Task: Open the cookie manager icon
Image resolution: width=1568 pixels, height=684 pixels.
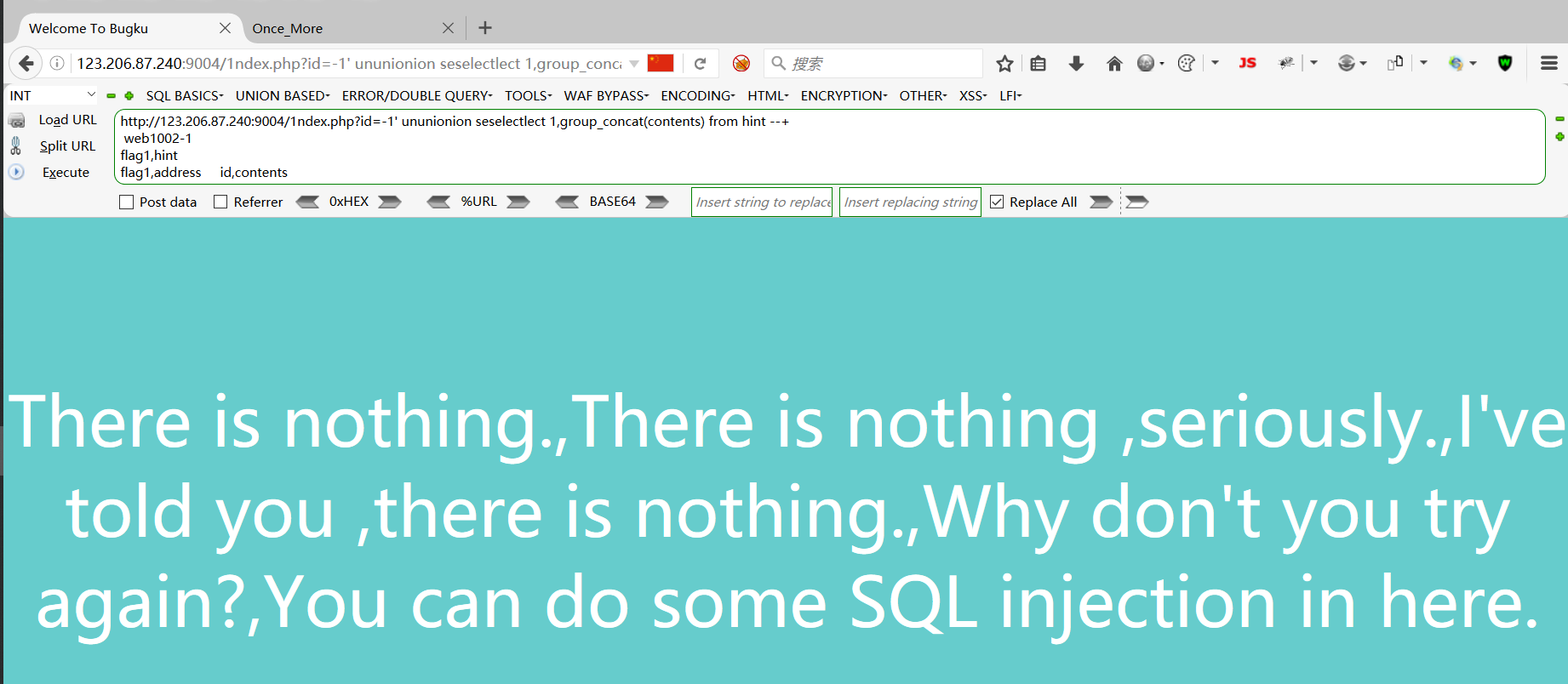Action: point(1186,63)
